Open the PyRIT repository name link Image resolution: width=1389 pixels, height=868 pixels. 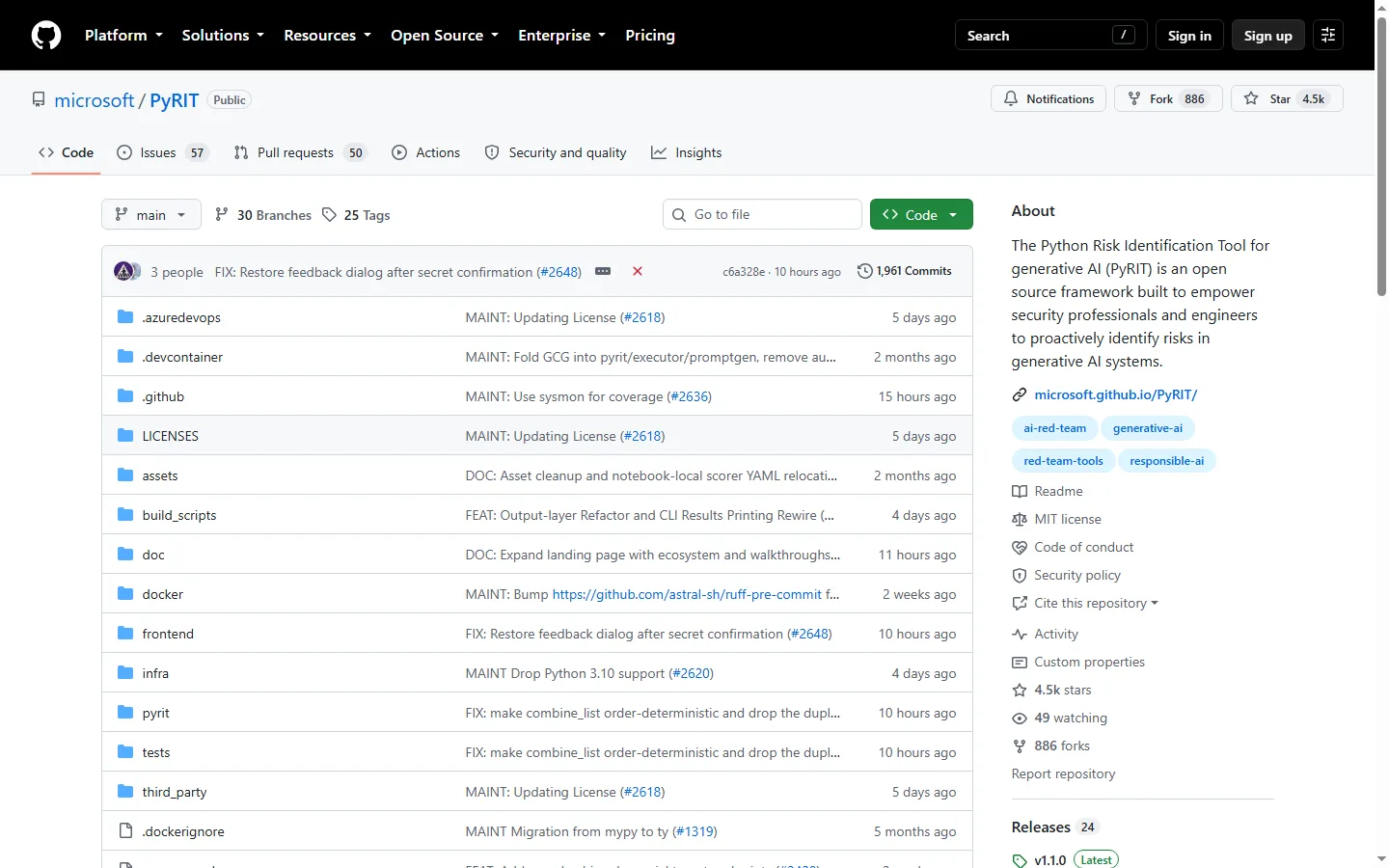click(x=174, y=100)
